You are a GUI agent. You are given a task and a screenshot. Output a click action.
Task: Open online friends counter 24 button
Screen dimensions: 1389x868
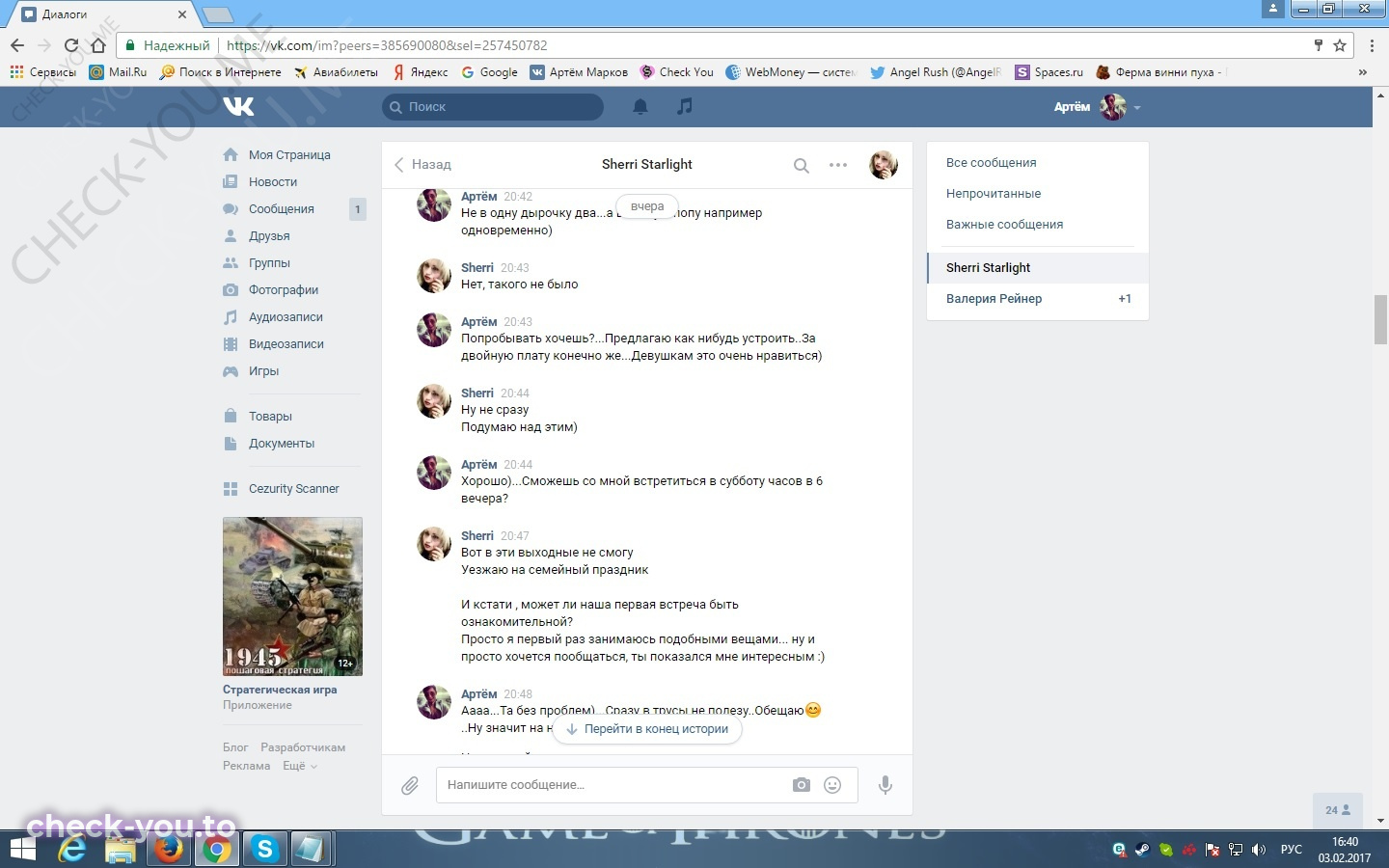(x=1338, y=810)
